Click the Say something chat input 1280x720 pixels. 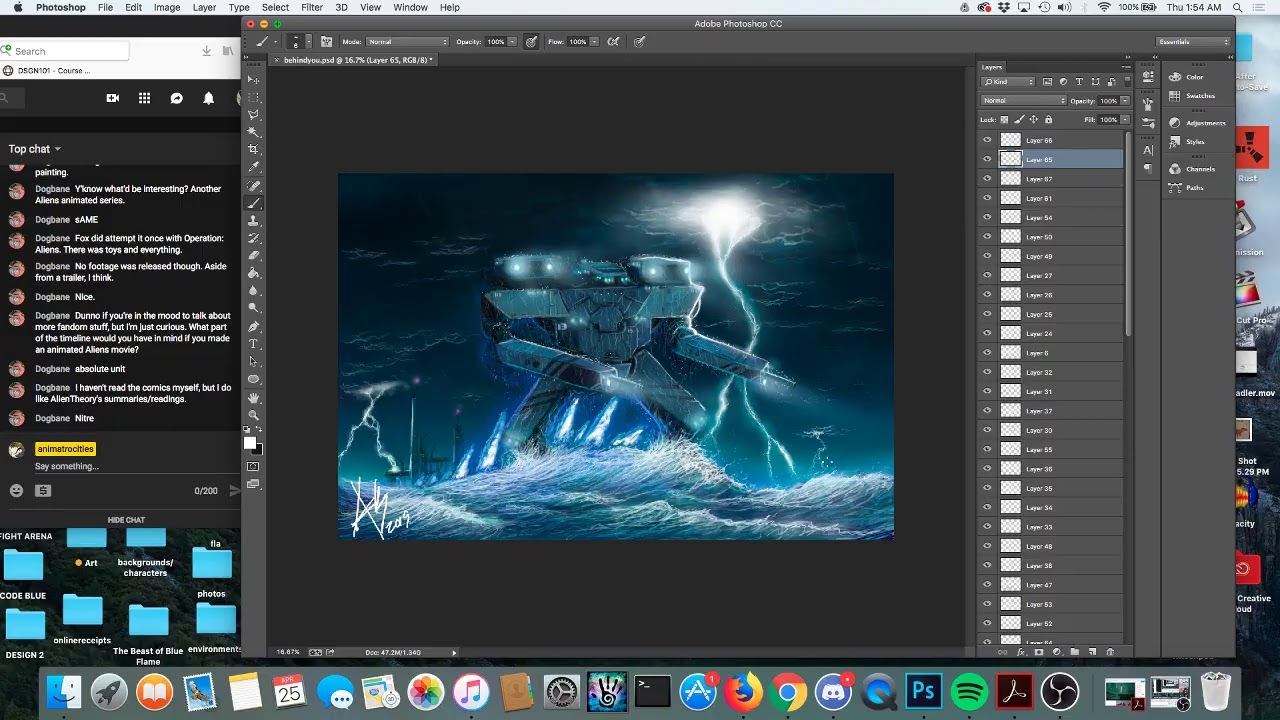(x=67, y=466)
